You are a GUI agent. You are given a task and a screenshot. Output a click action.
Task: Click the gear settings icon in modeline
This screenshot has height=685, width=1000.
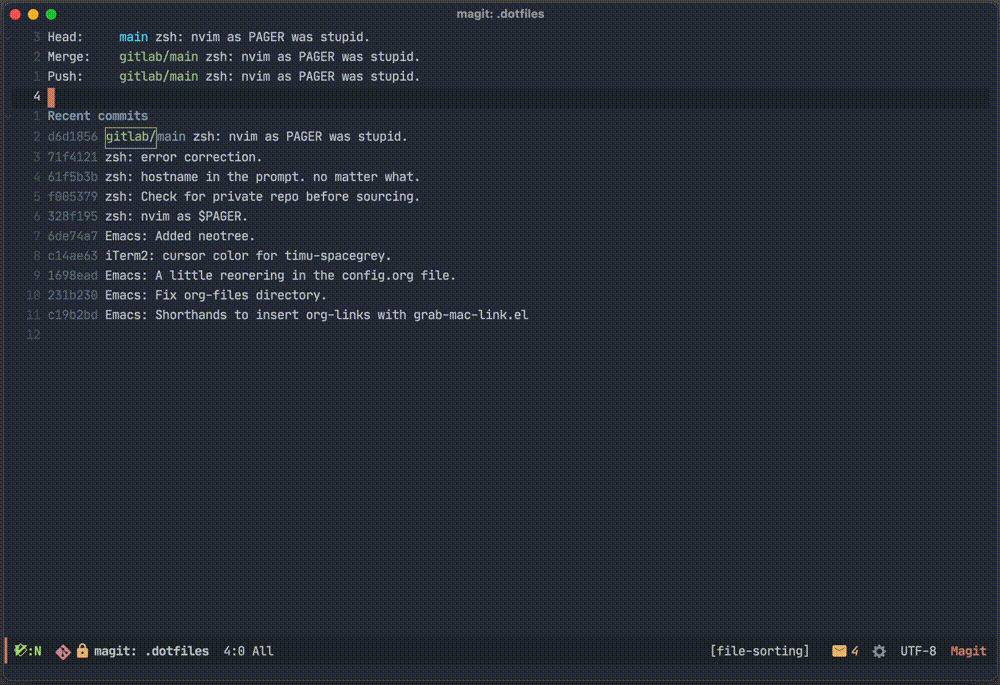coord(879,651)
